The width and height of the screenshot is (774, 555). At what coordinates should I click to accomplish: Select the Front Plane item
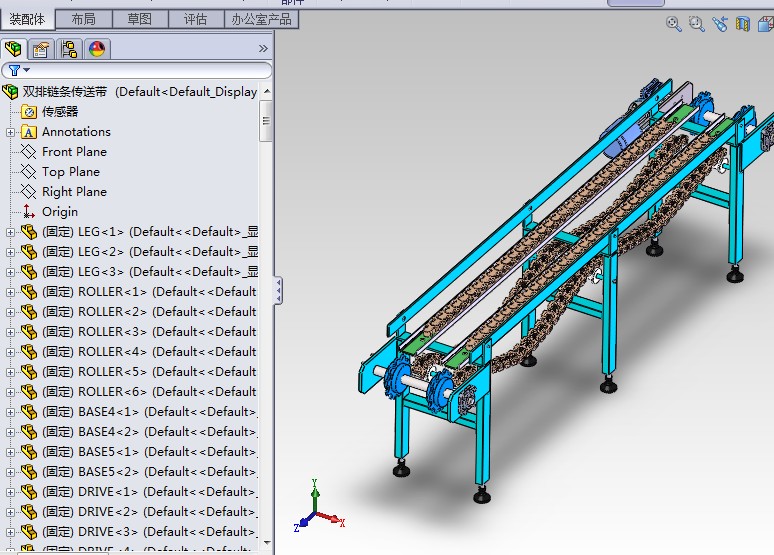click(x=75, y=152)
